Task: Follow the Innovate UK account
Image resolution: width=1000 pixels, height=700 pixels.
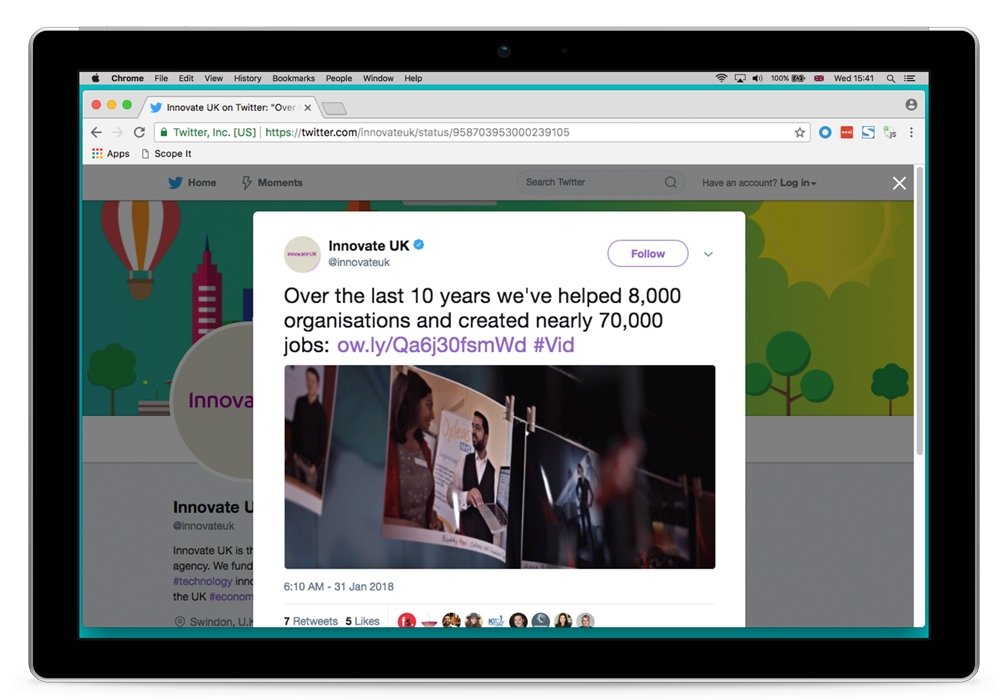Action: point(648,254)
